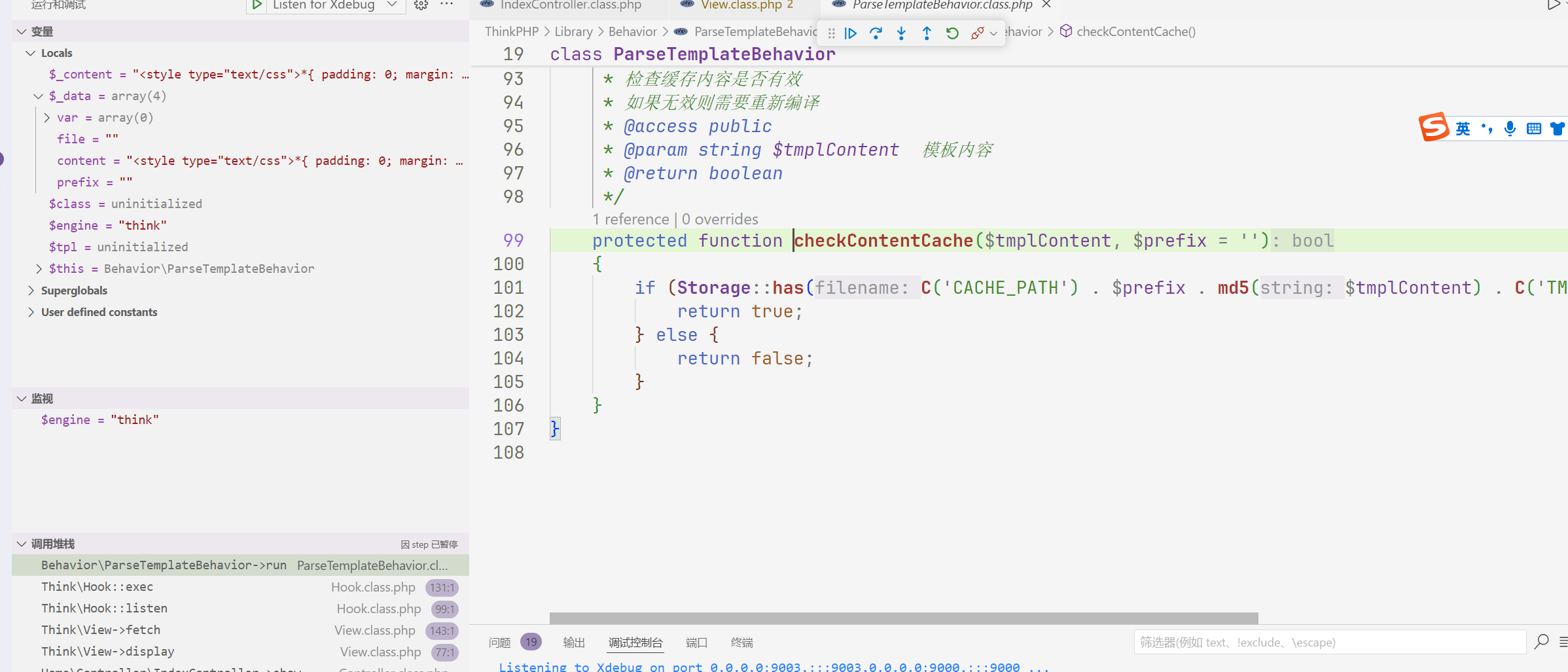Click the Step Over debug icon
Screen dimensions: 1568x672
click(x=876, y=33)
